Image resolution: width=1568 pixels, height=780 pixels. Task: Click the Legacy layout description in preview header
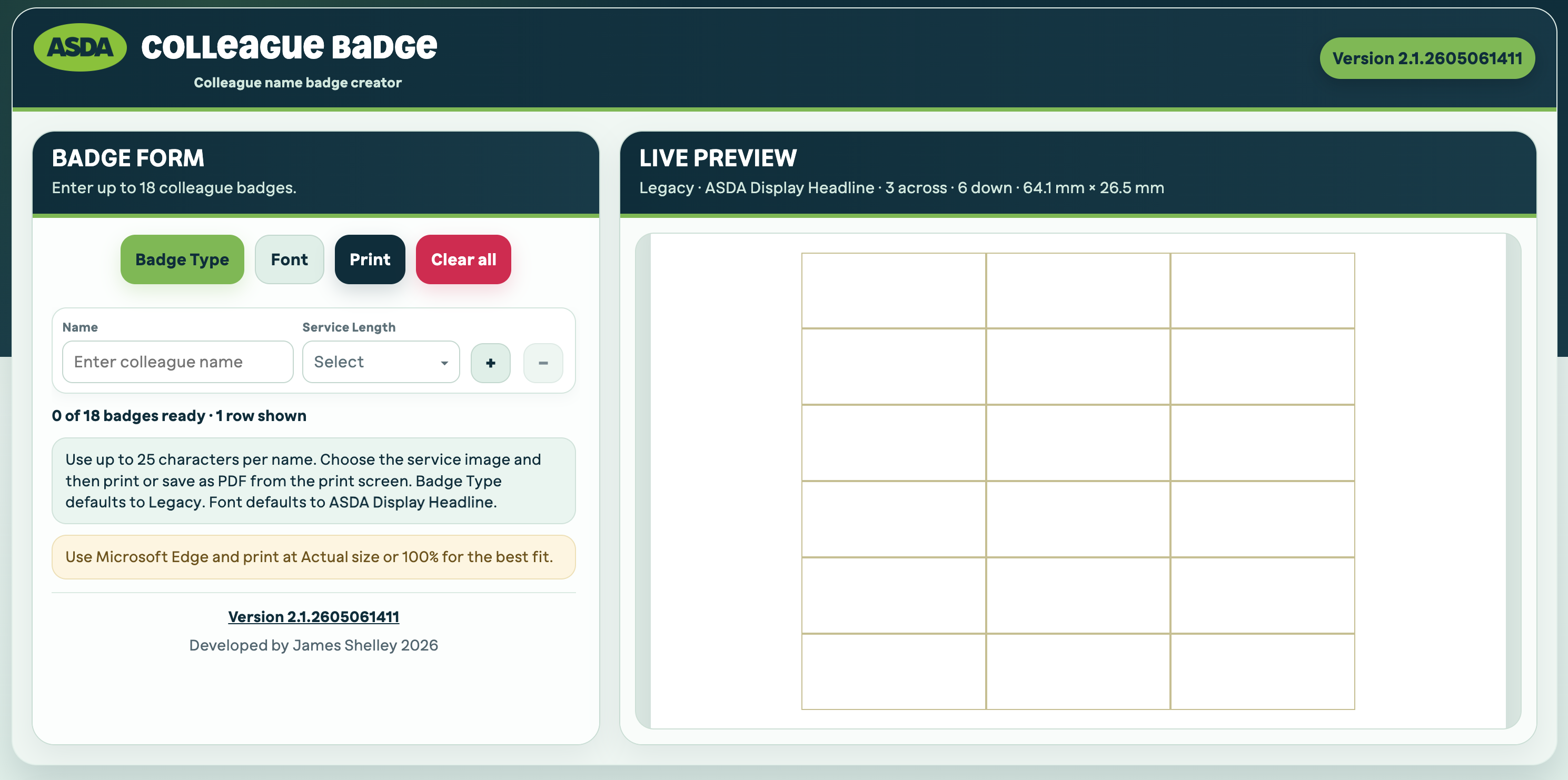(901, 187)
